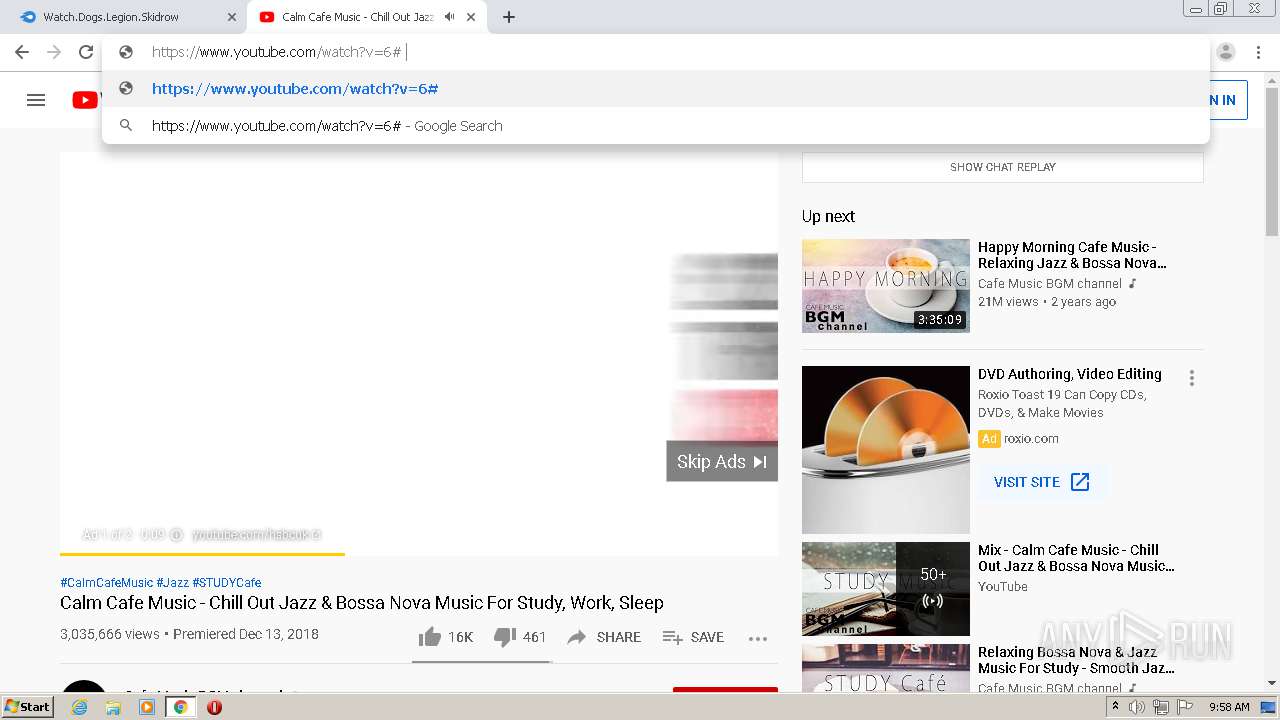Close the Watch.Dogs.Legion.Skidrow tab
The image size is (1280, 720).
pyautogui.click(x=232, y=17)
